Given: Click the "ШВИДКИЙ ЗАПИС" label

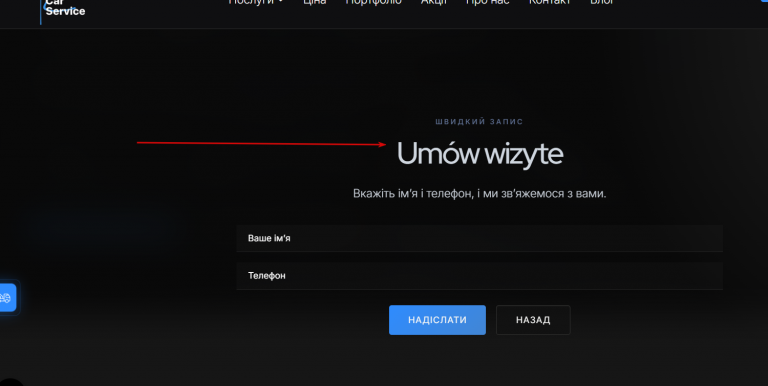Looking at the screenshot, I should [479, 121].
